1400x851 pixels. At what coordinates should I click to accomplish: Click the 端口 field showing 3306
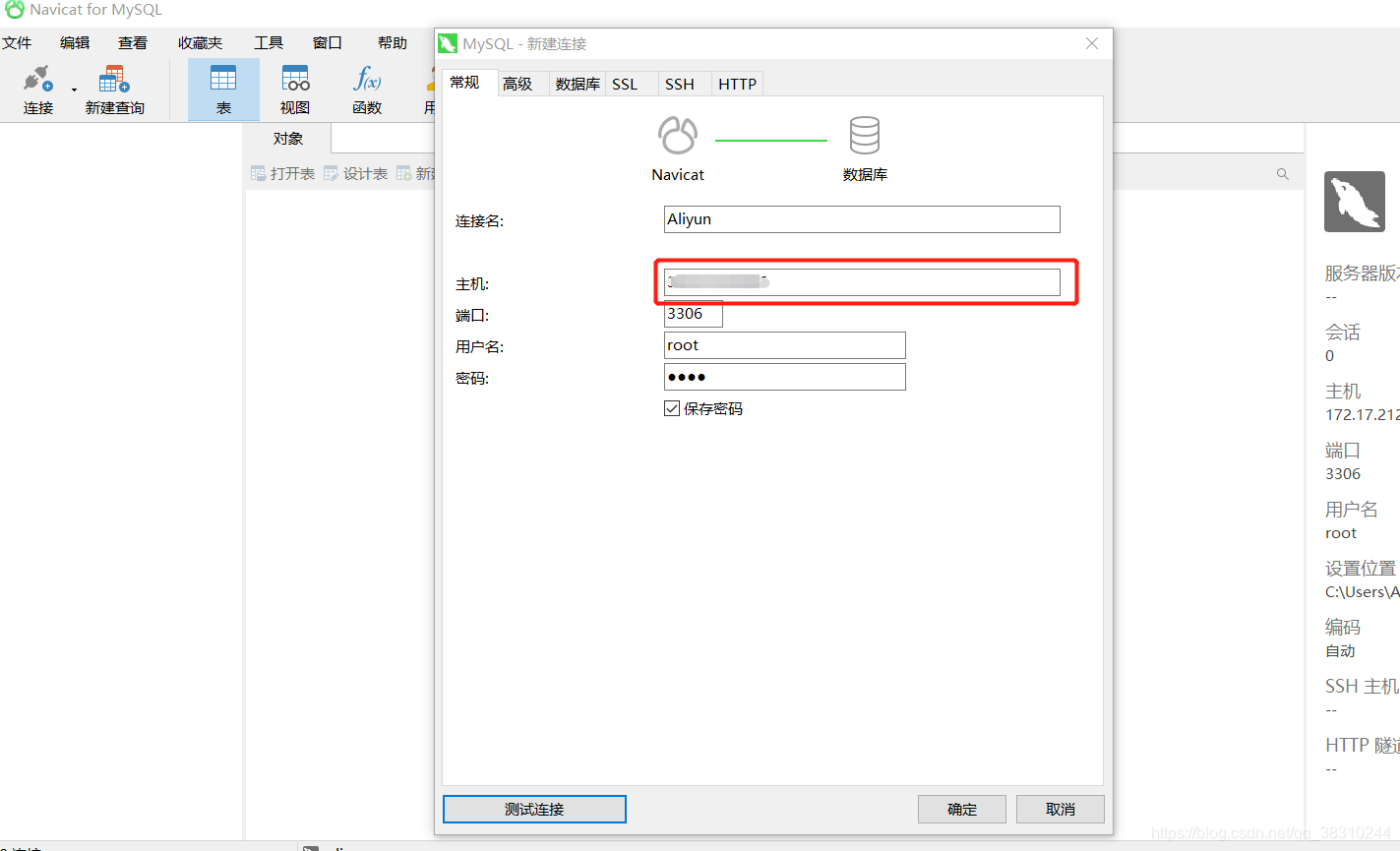(x=694, y=314)
